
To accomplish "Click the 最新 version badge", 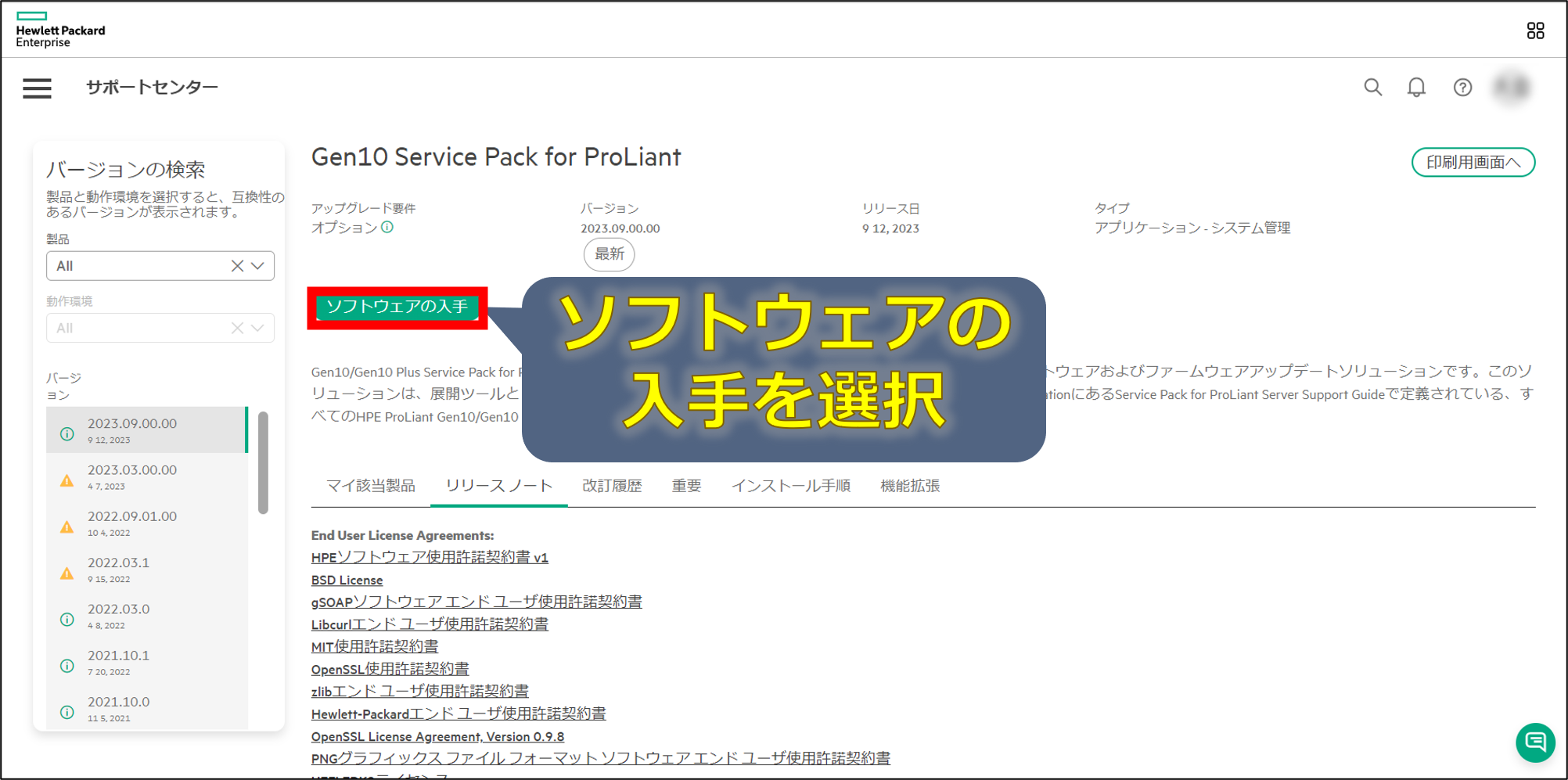I will click(610, 254).
